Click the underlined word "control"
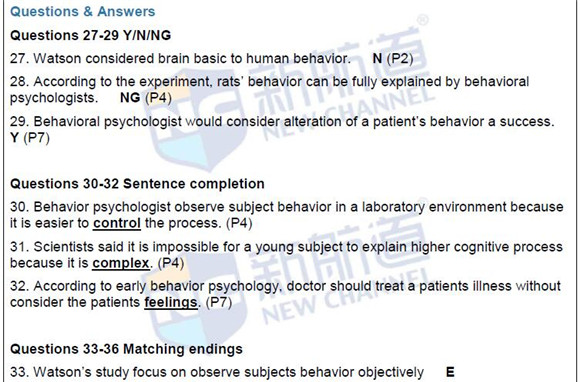 coord(117,223)
